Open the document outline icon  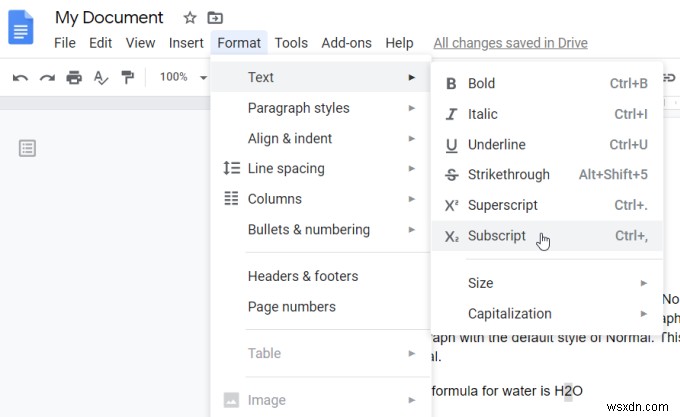coord(28,148)
